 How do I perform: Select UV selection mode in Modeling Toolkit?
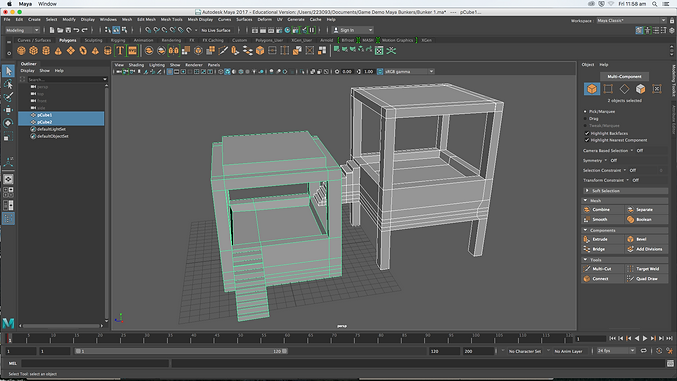657,89
